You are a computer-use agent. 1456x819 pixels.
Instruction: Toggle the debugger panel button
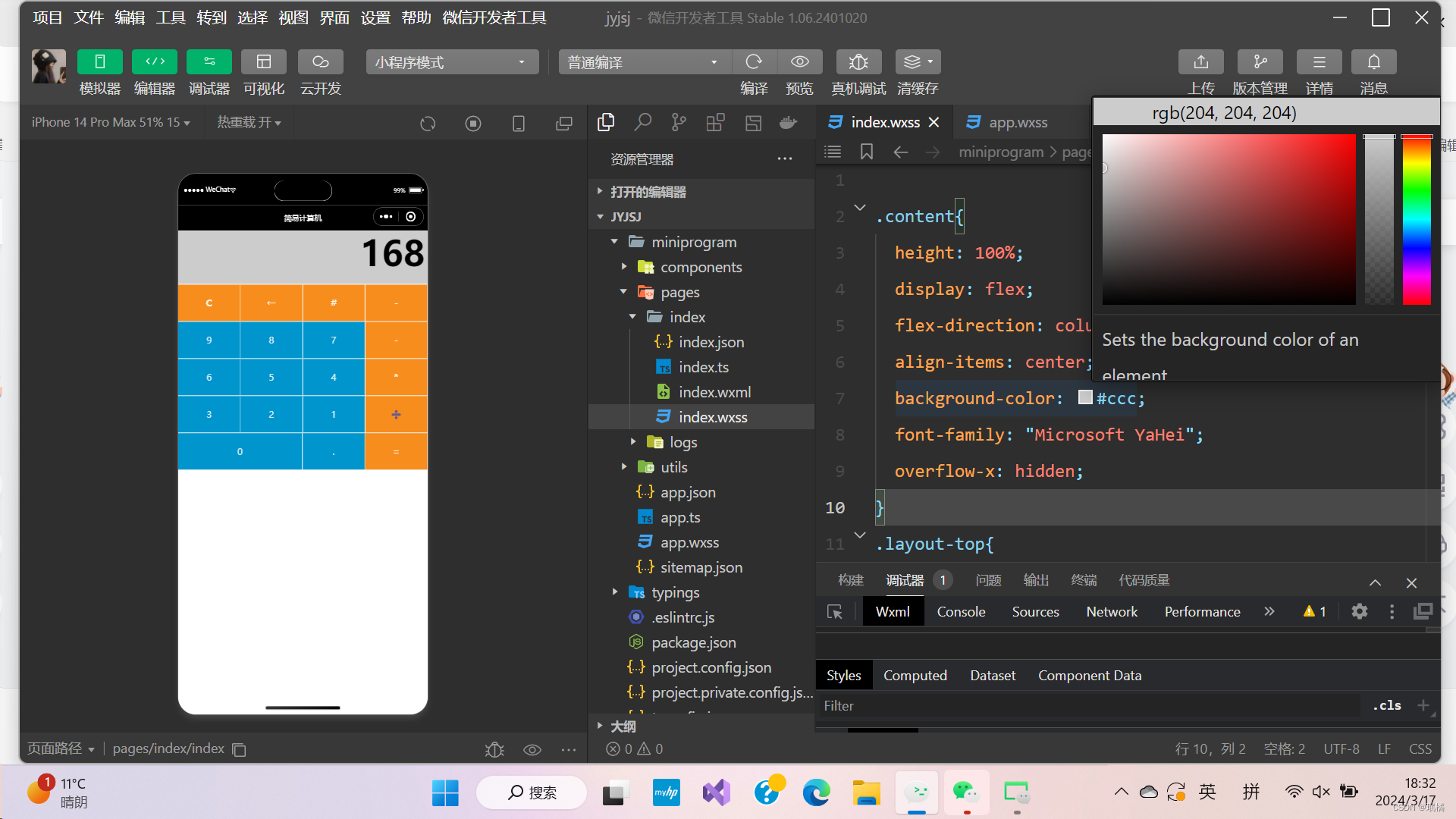[x=209, y=62]
